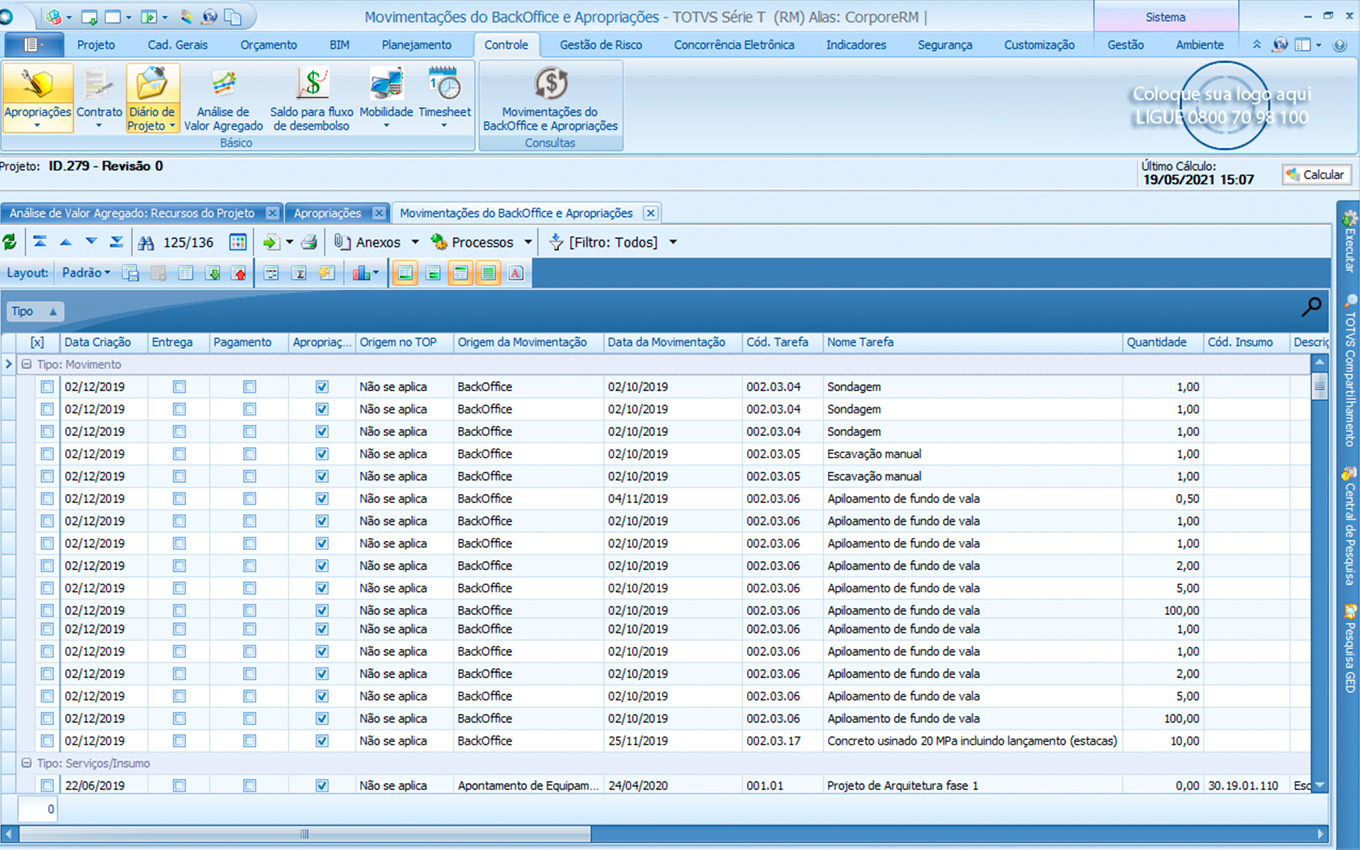Viewport: 1360px width, 850px height.
Task: Click the binoculars search icon
Action: coord(146,242)
